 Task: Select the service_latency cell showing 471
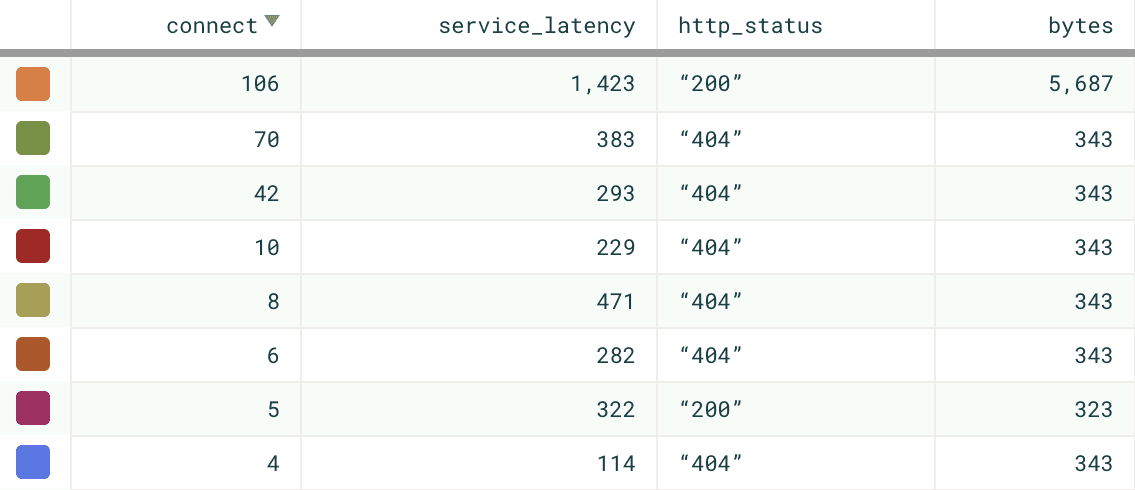[615, 301]
